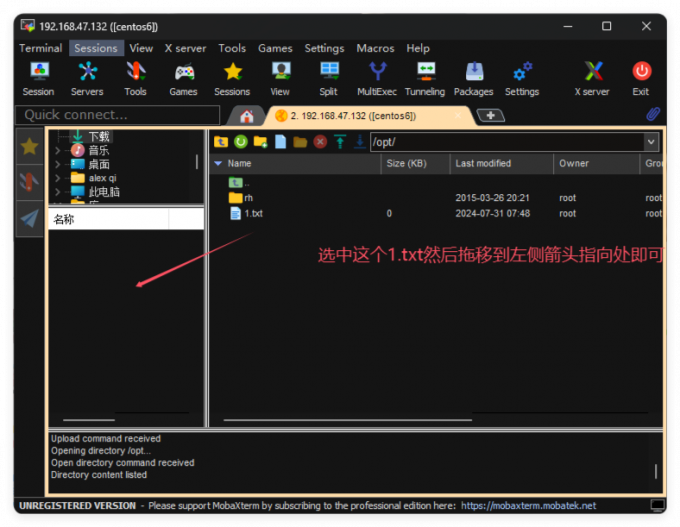680x527 pixels.
Task: Open the Packages toolbar icon
Action: [x=474, y=79]
